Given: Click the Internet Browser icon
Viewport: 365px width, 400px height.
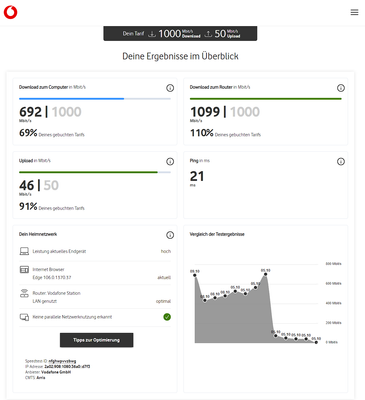Looking at the screenshot, I should (24, 269).
